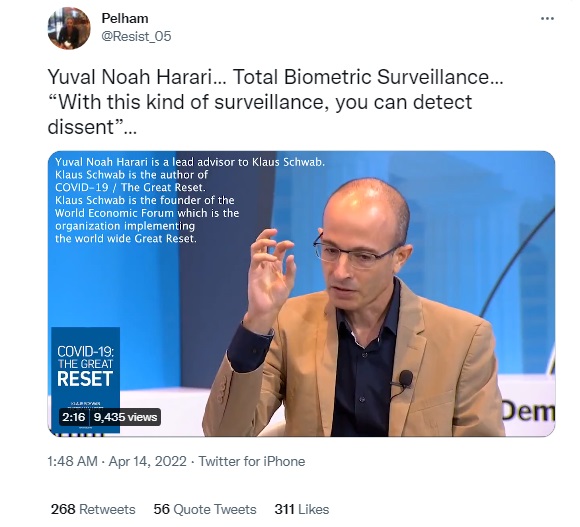The image size is (580, 527).
Task: Open Pelham's profile picture
Action: point(69,28)
